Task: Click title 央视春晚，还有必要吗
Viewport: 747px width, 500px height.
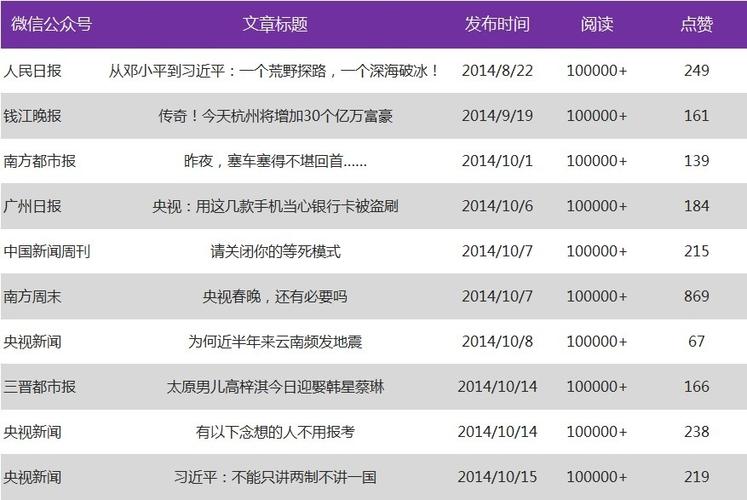Action: point(275,296)
